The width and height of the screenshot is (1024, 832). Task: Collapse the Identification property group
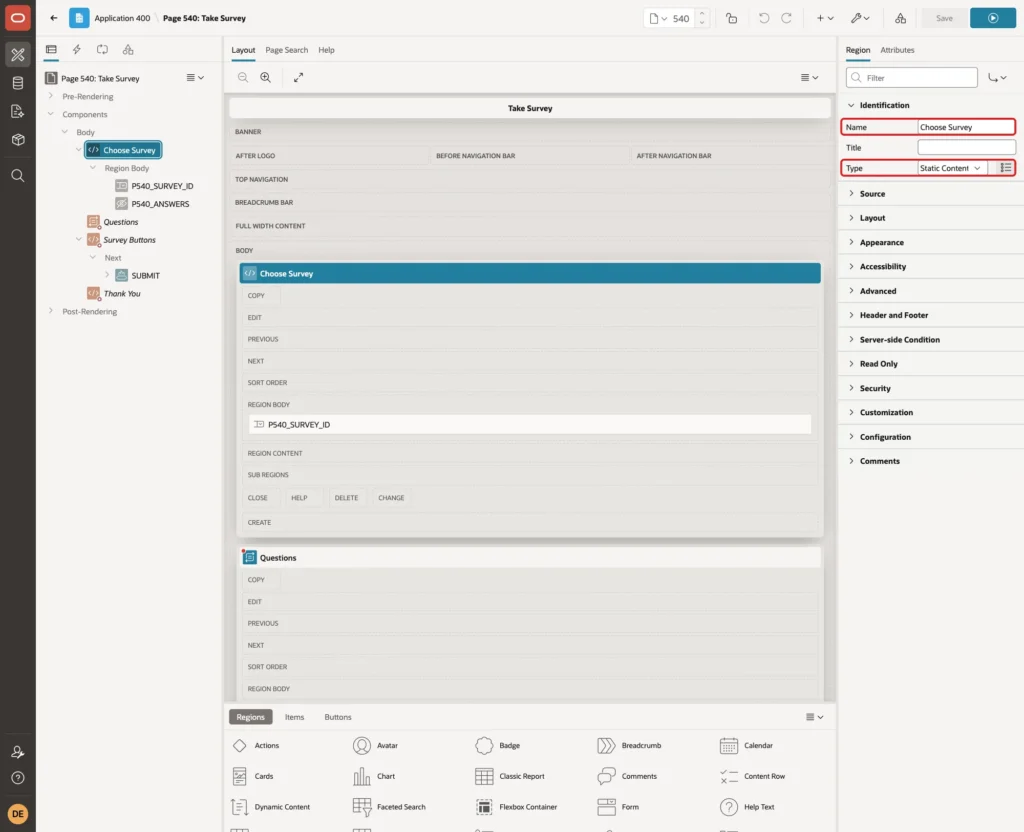click(851, 105)
